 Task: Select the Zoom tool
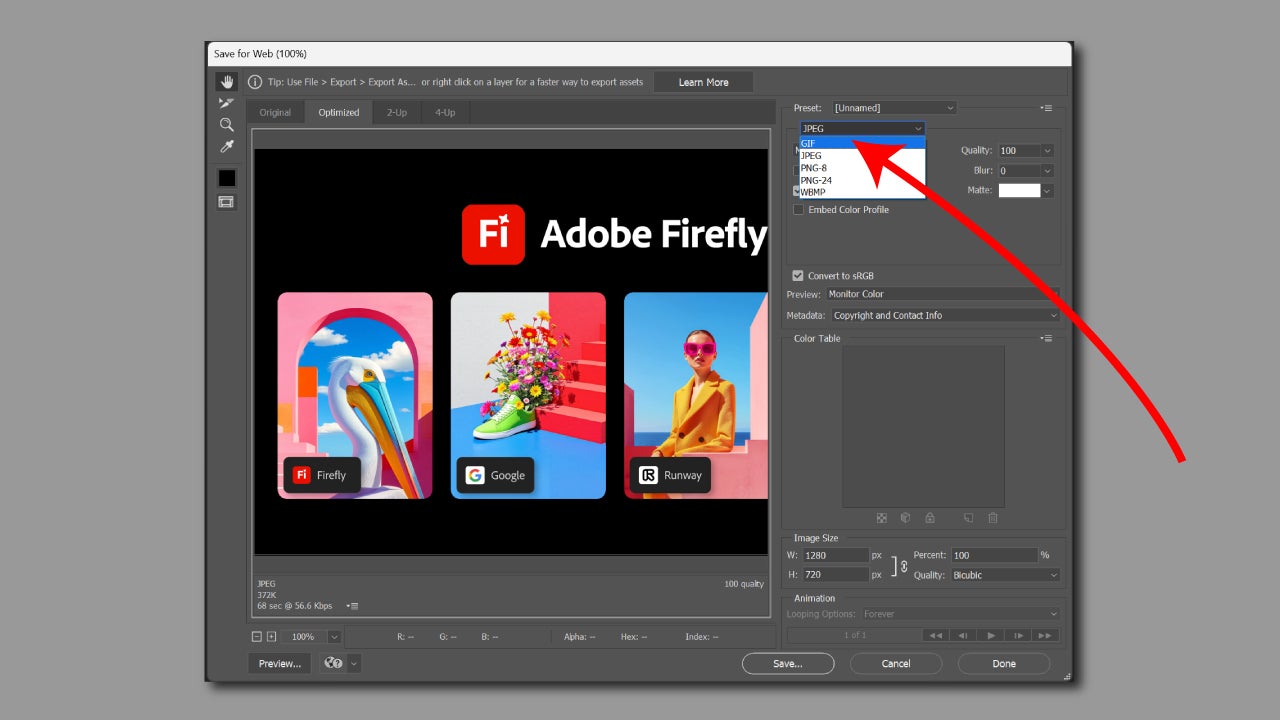tap(227, 125)
